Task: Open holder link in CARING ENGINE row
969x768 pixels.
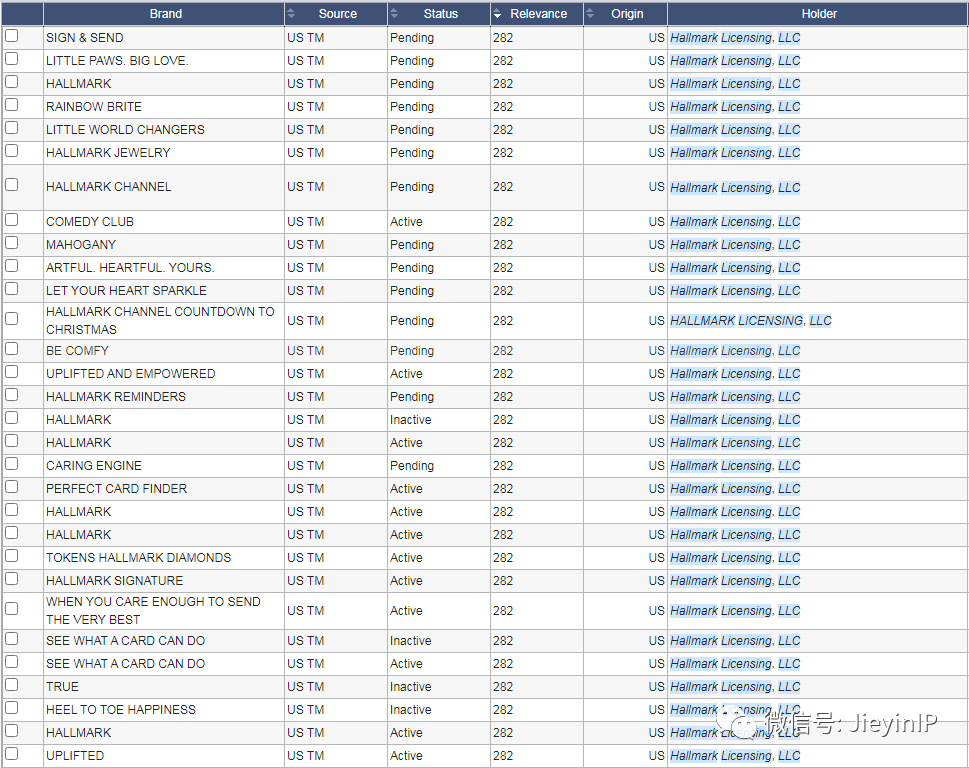Action: [735, 466]
